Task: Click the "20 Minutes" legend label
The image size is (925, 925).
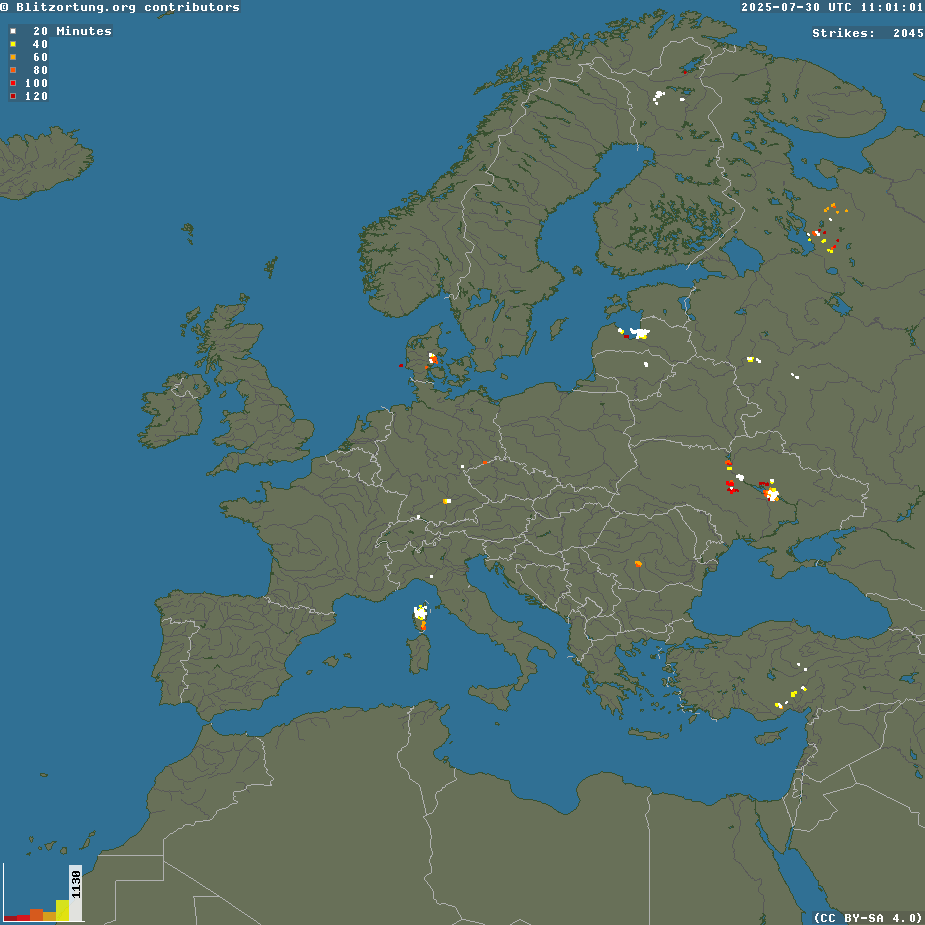Action: (x=72, y=31)
